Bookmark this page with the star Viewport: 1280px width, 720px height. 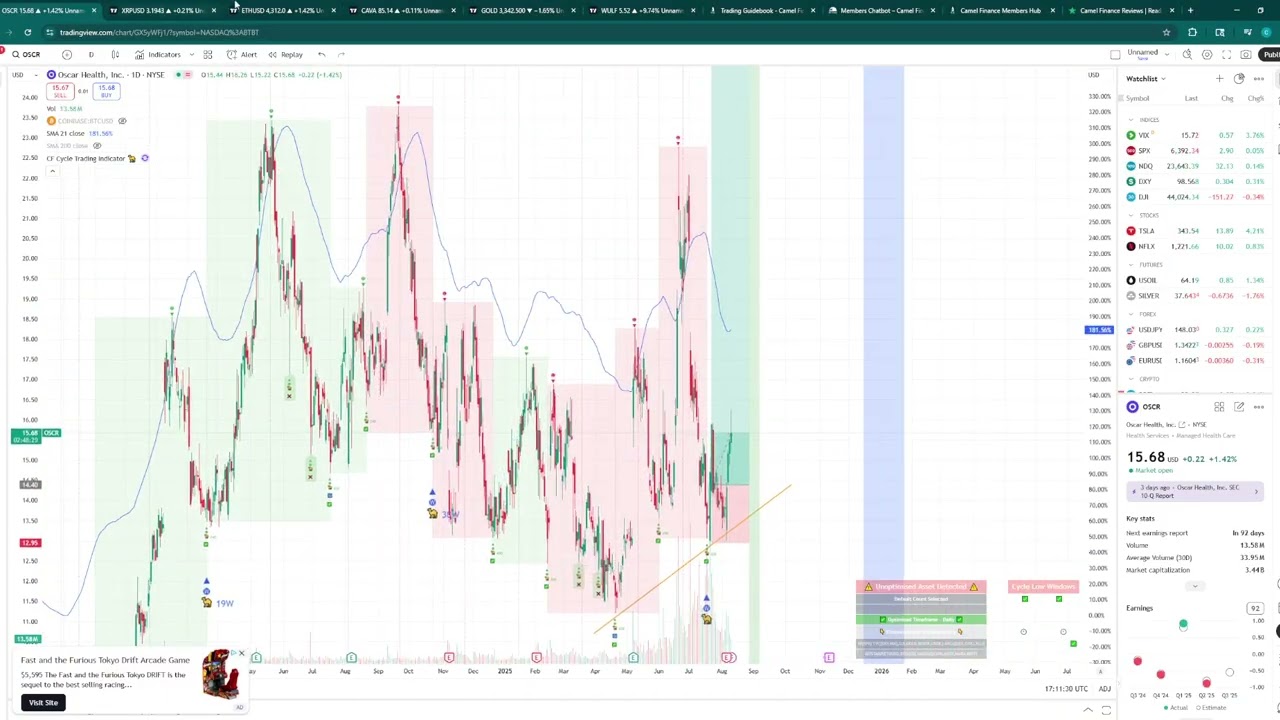point(1166,32)
